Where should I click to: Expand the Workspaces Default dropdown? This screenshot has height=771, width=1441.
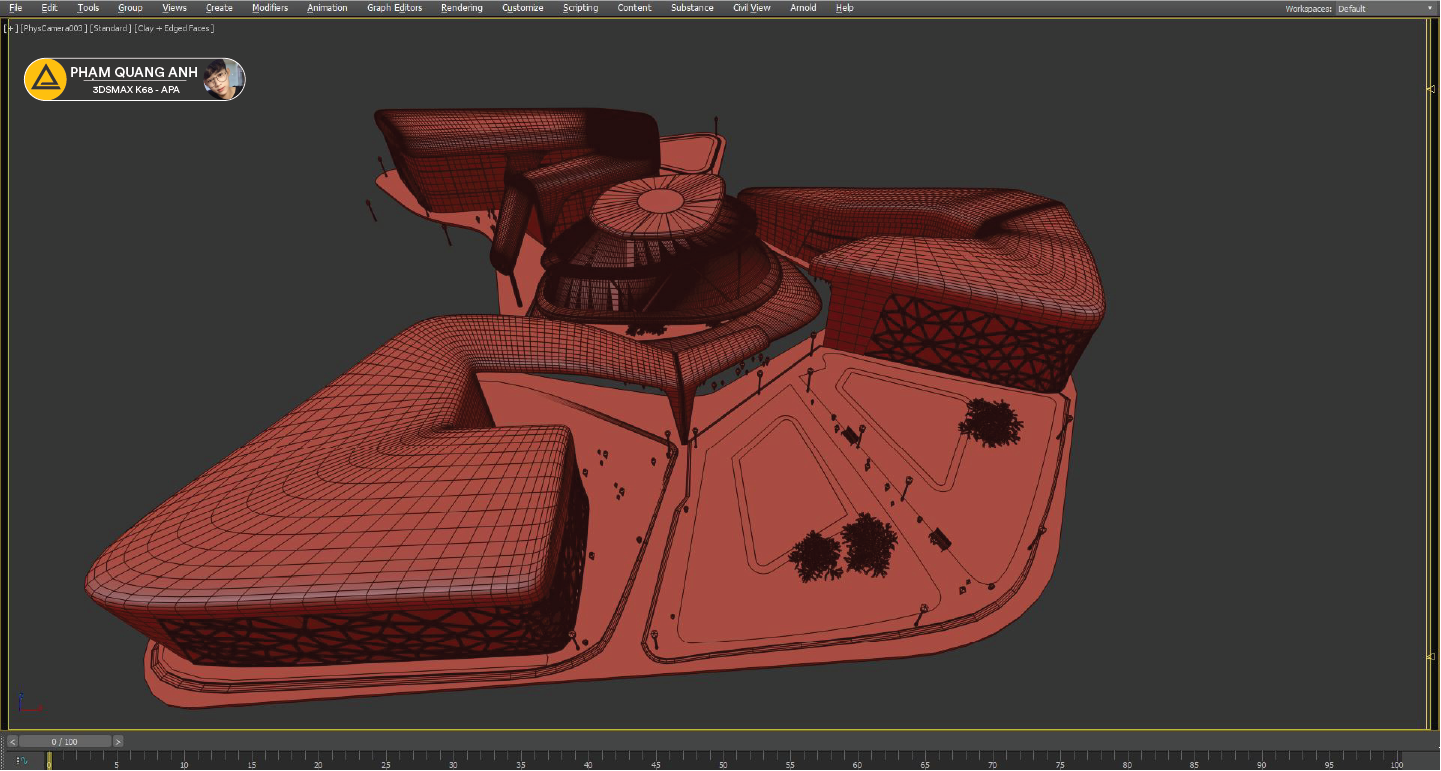[x=1384, y=8]
